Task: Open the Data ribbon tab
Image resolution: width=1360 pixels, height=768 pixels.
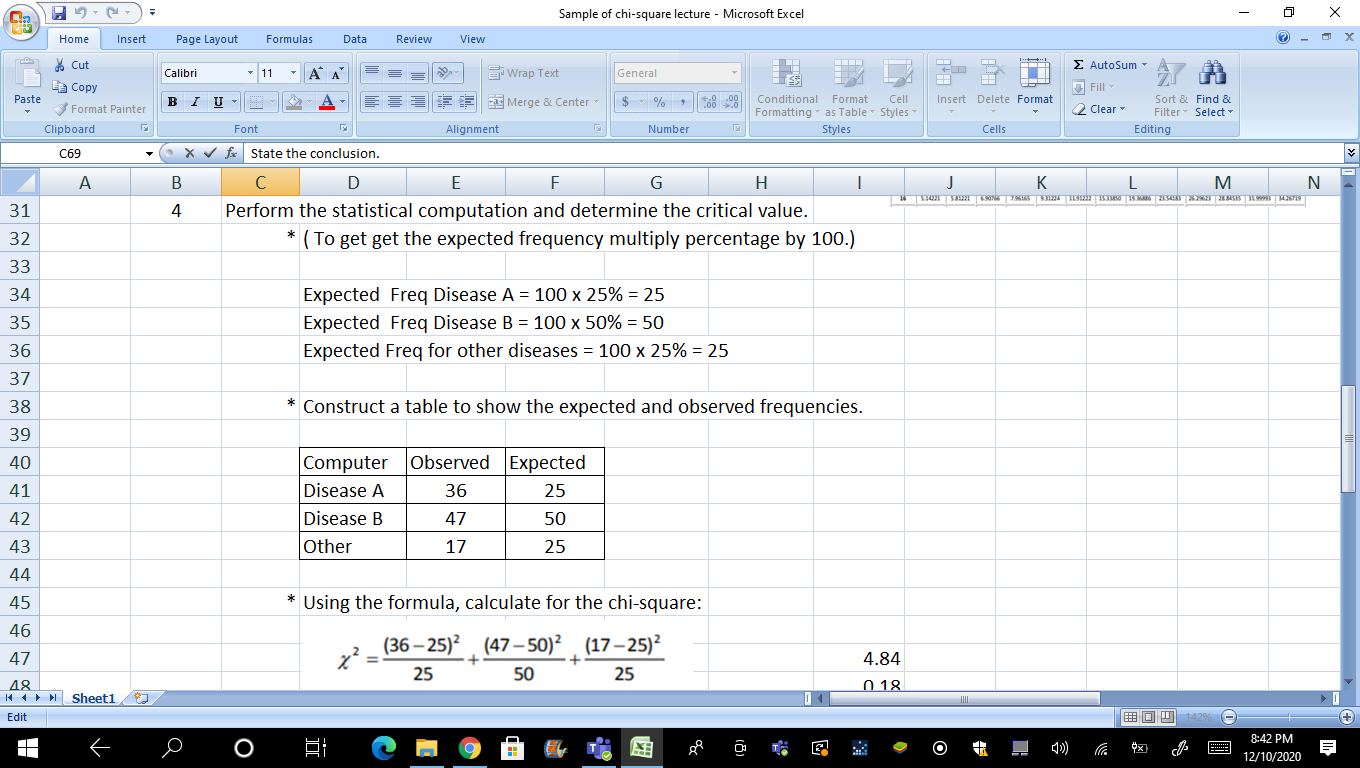Action: point(355,39)
